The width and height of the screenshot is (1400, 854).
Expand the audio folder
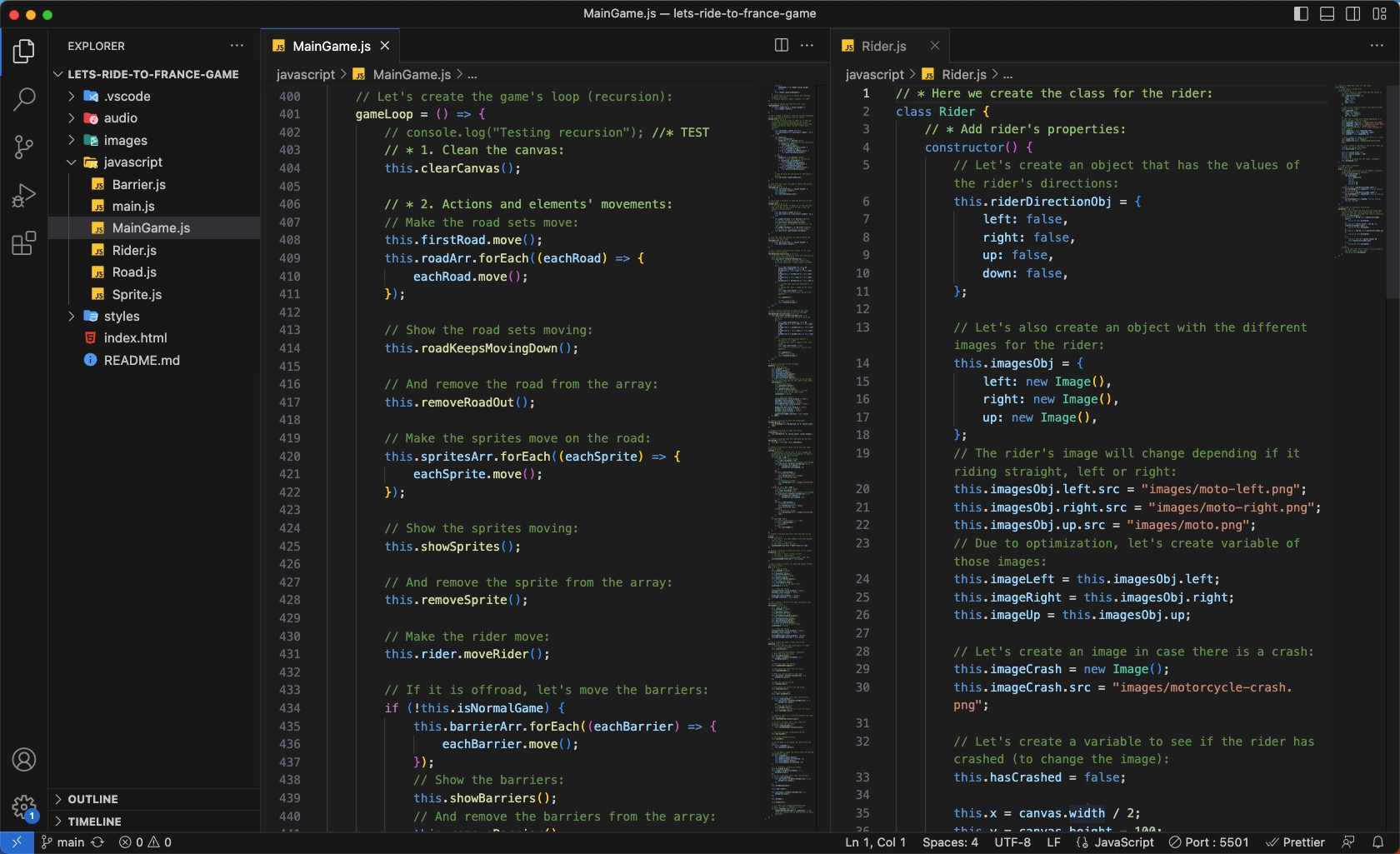tap(153, 118)
